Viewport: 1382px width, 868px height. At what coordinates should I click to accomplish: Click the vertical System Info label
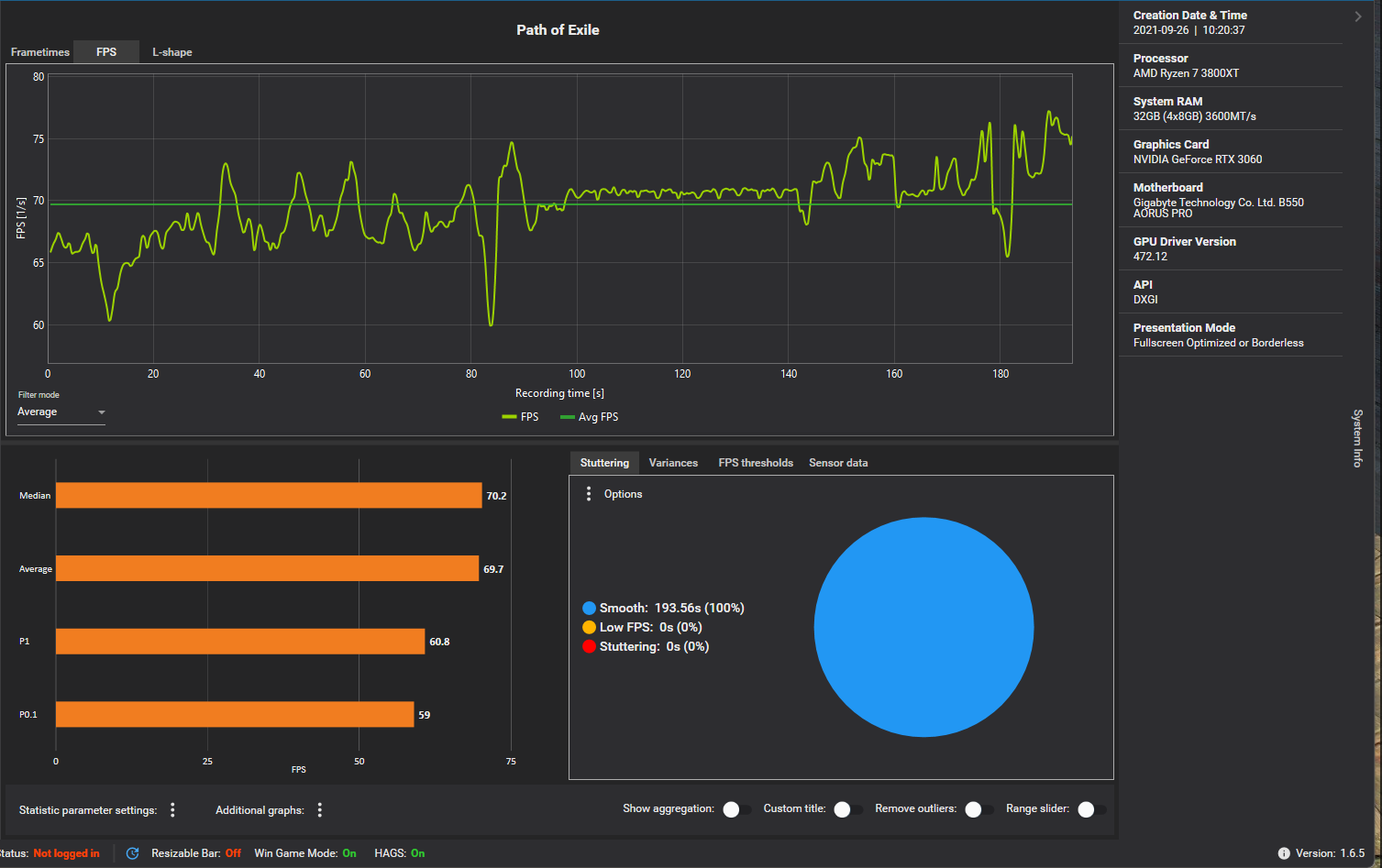tap(1358, 438)
